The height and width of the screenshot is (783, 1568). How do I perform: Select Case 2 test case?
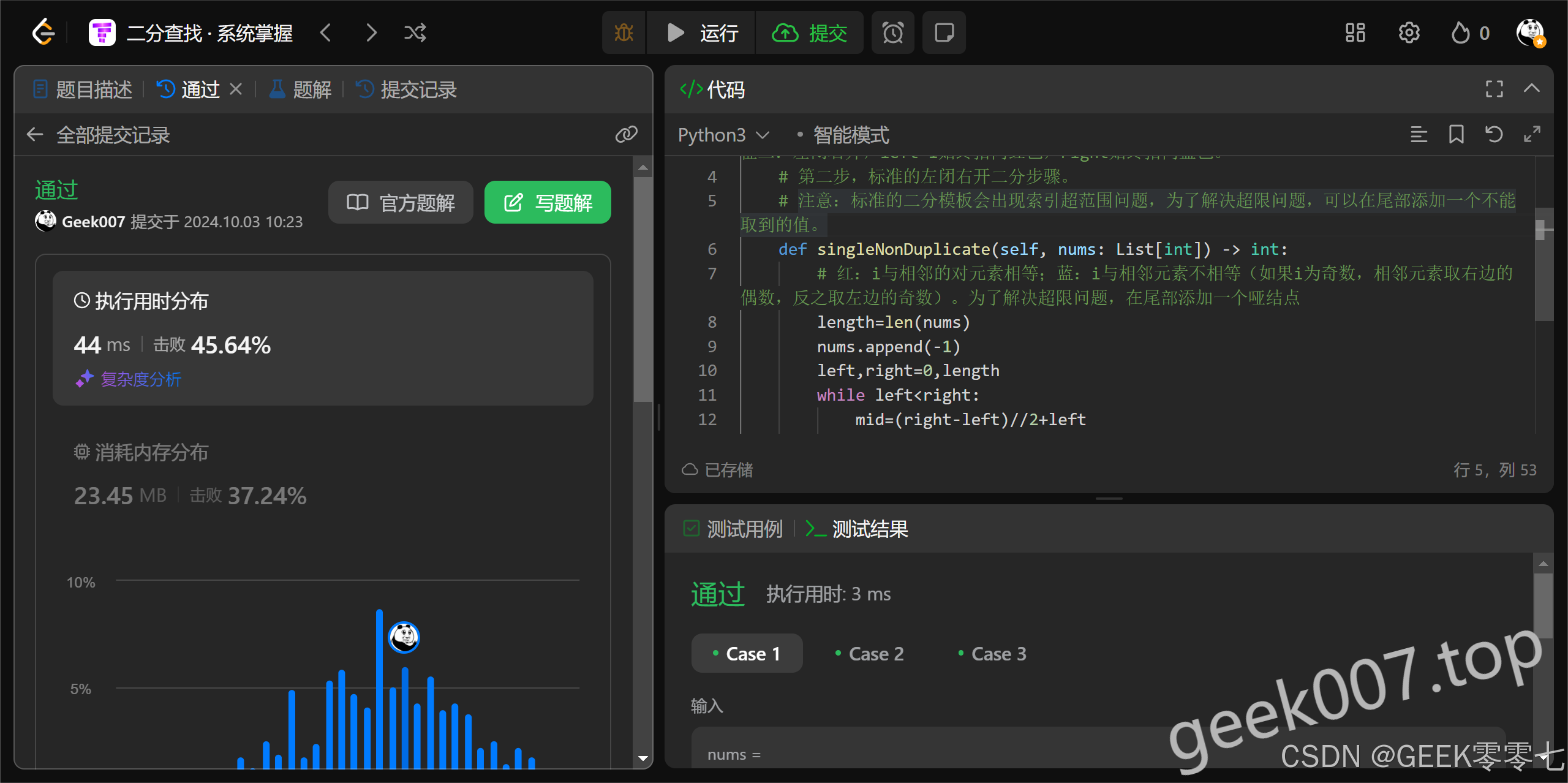[x=870, y=654]
